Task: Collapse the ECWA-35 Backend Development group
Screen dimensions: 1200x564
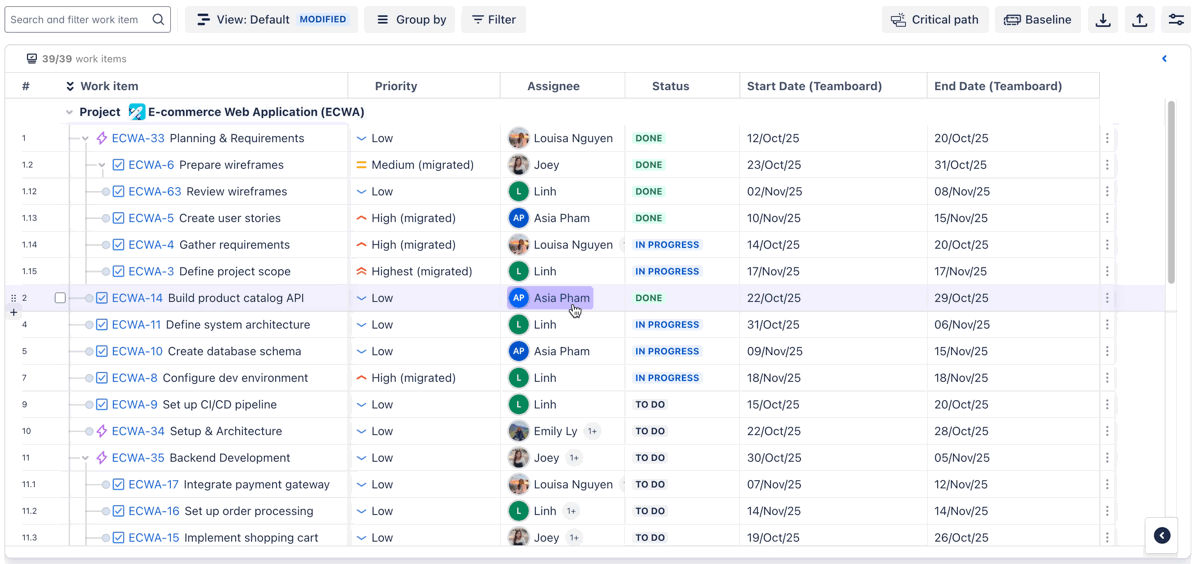Action: (85, 458)
